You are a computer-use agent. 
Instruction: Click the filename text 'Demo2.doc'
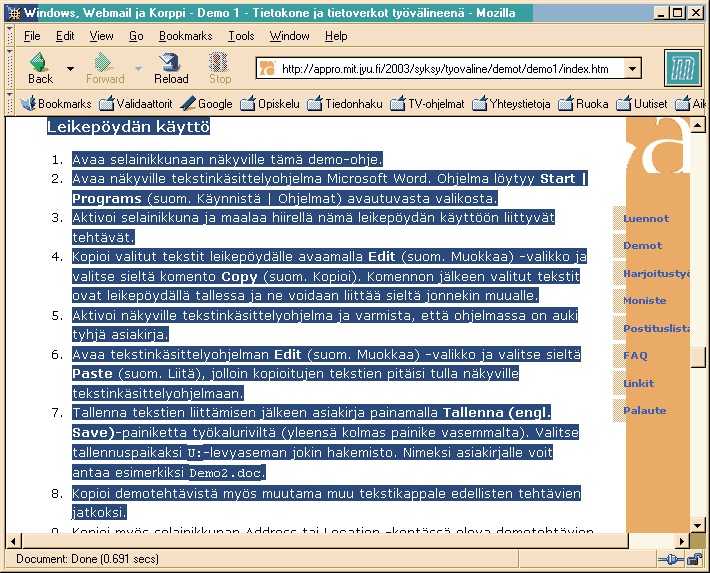point(225,473)
